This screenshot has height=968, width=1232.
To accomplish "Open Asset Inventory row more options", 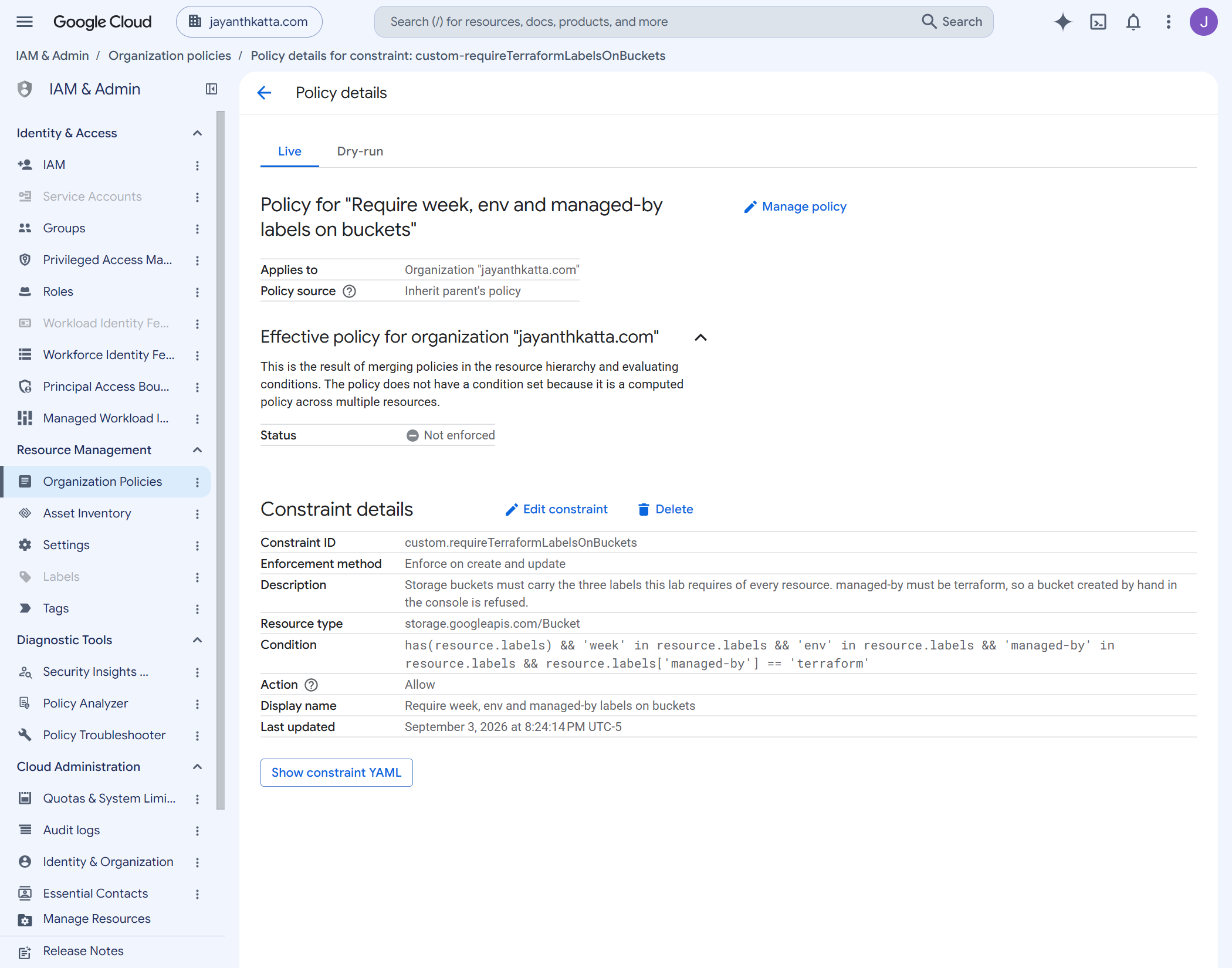I will point(197,514).
